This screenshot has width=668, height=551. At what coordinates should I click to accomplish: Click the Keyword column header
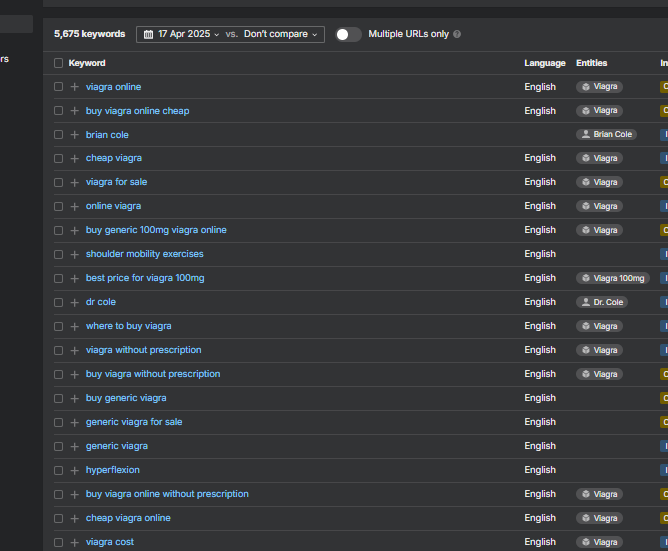coord(87,63)
